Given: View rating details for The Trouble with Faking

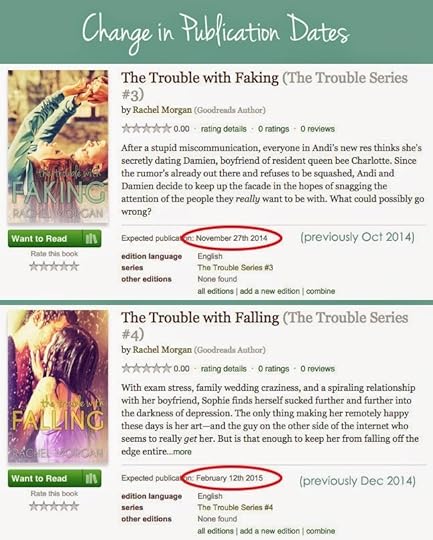Looking at the screenshot, I should coord(224,129).
